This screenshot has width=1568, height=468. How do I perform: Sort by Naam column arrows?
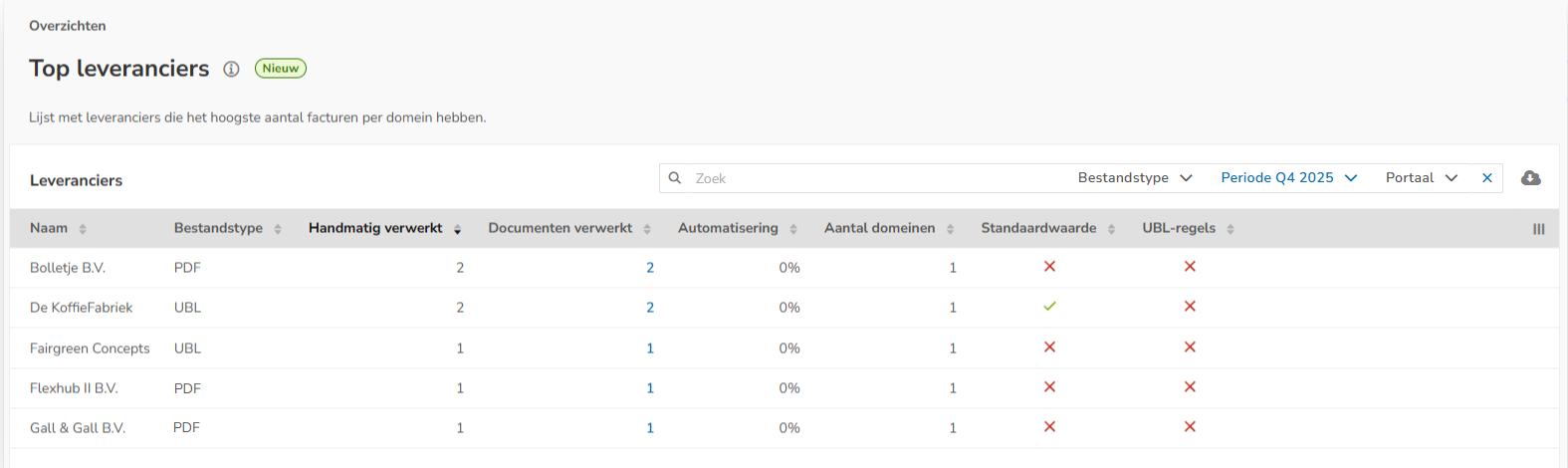pyautogui.click(x=83, y=229)
